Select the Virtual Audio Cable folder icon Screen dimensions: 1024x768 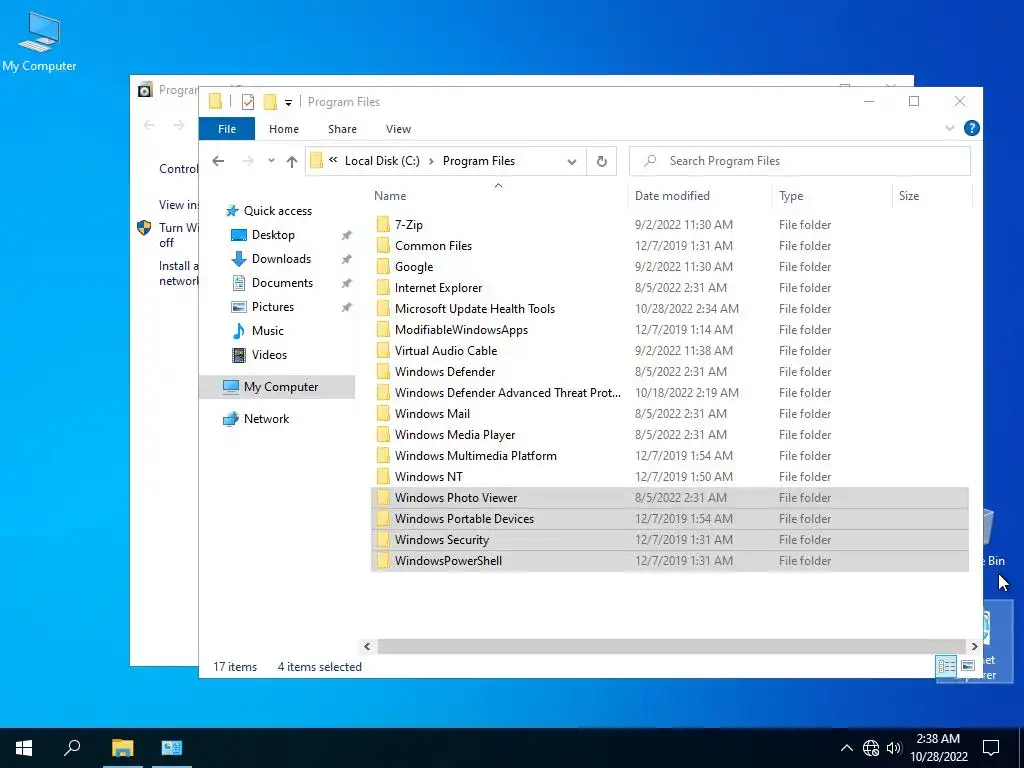pos(383,351)
